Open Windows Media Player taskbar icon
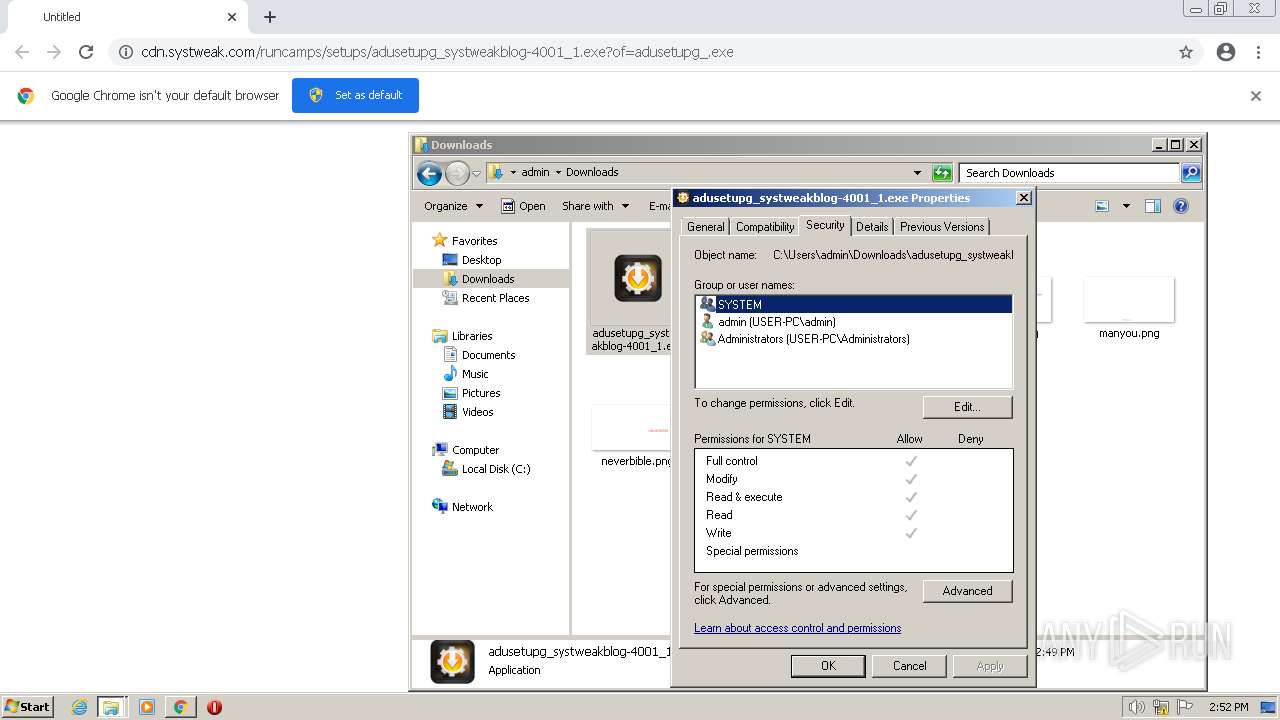This screenshot has width=1280, height=720. [x=147, y=707]
